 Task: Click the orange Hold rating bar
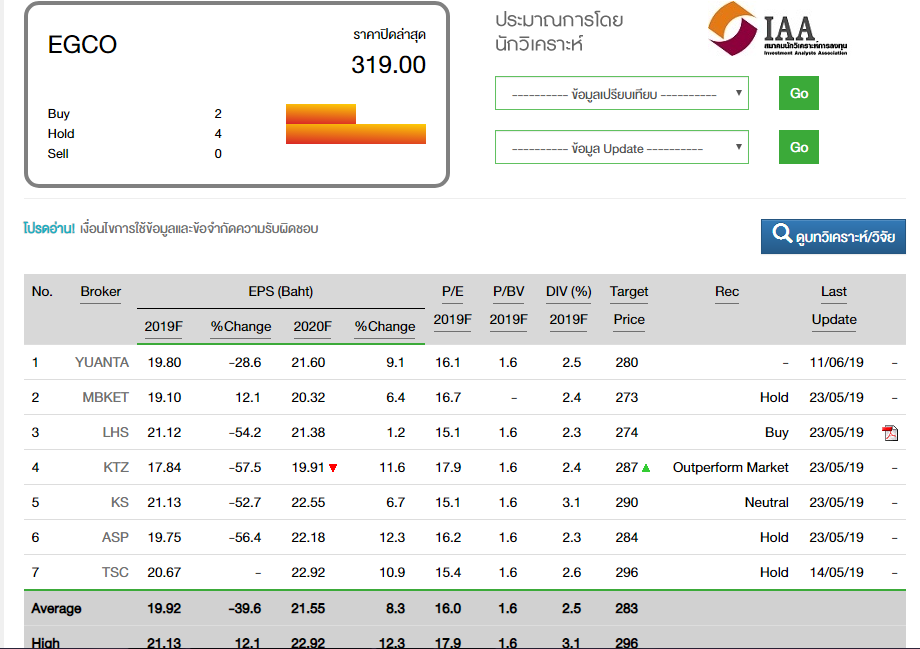356,134
